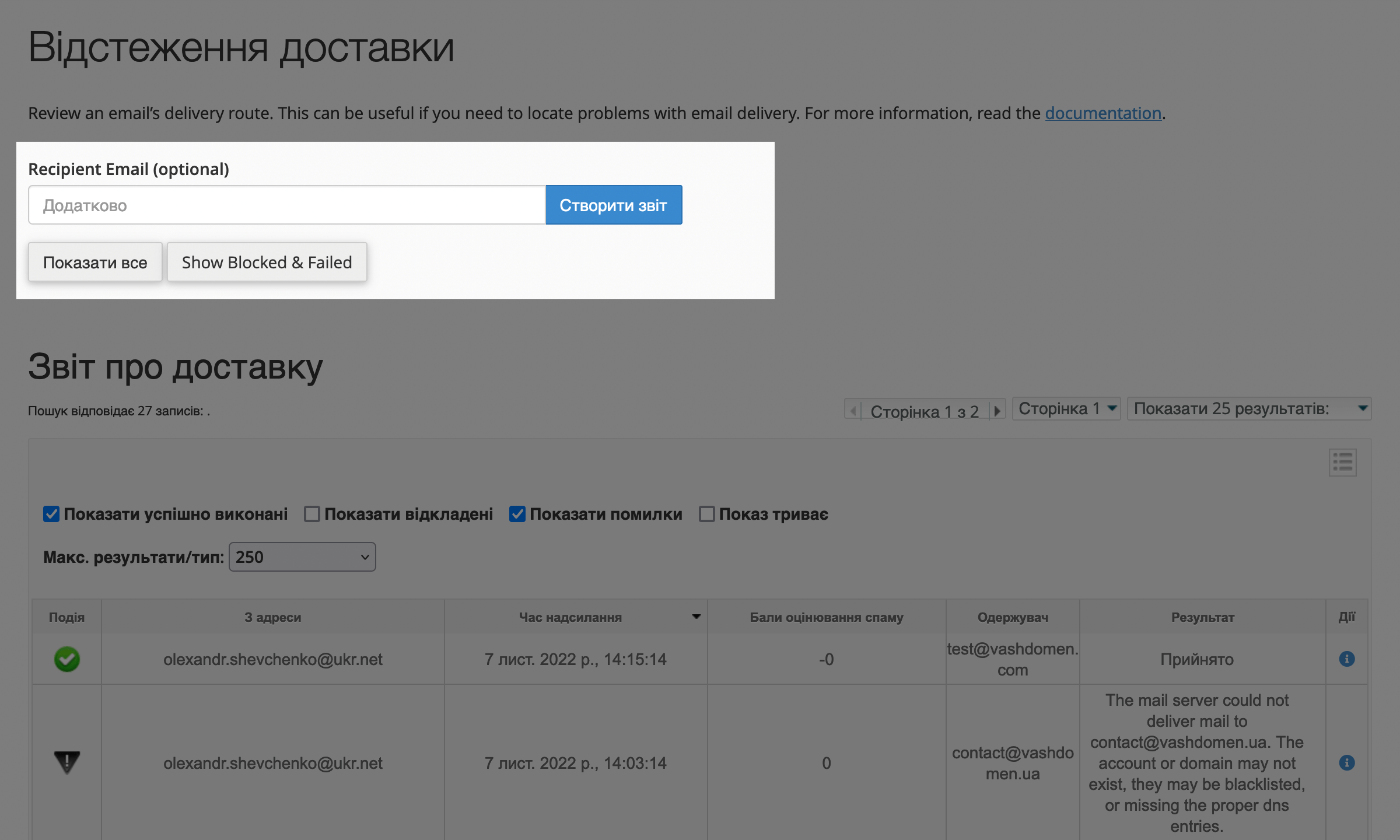Click contact@vashdomen.ua recipient cell
Screen dimensions: 1400x840
[x=1013, y=763]
